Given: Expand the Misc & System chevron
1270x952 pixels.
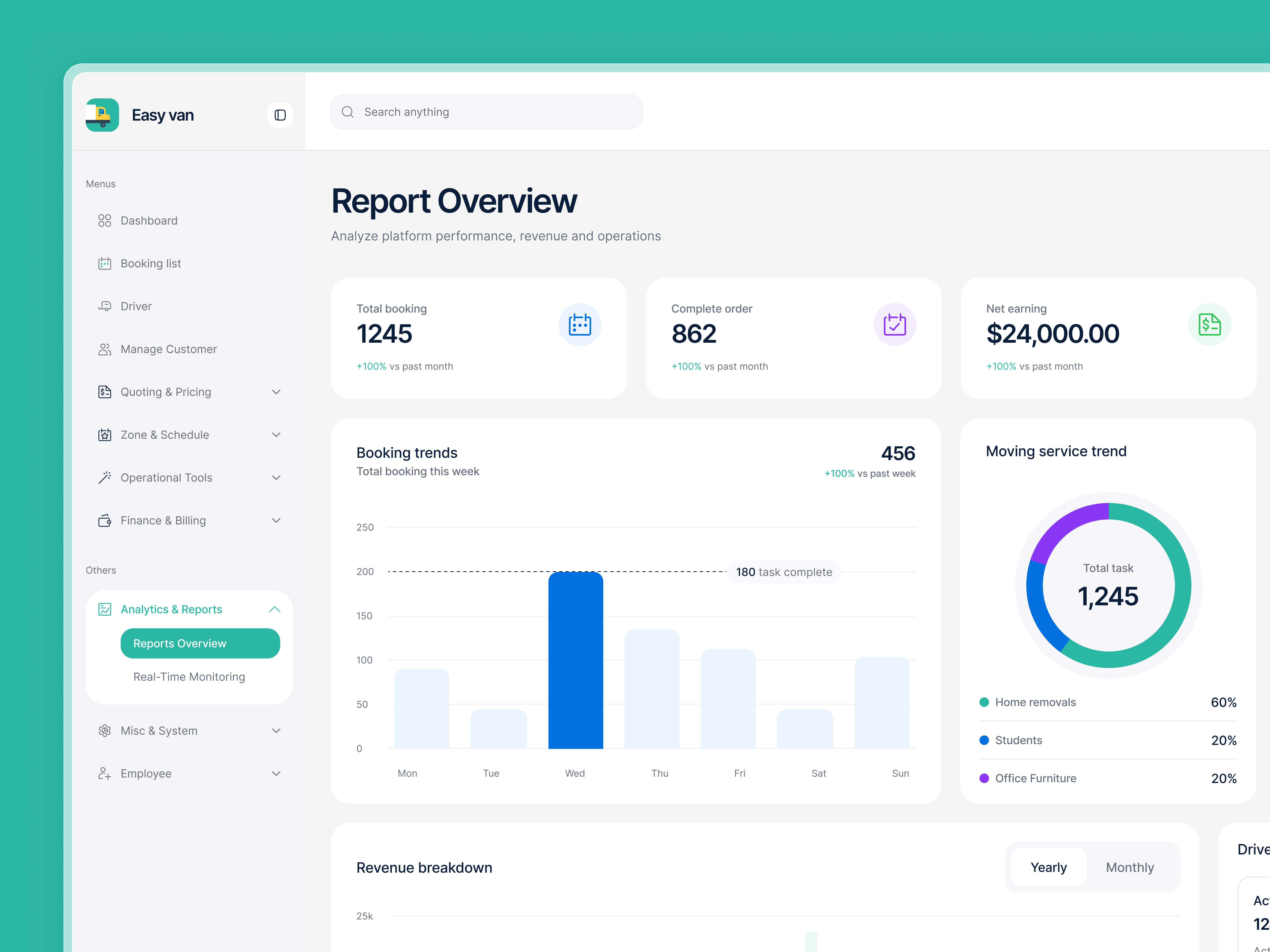Looking at the screenshot, I should (276, 730).
